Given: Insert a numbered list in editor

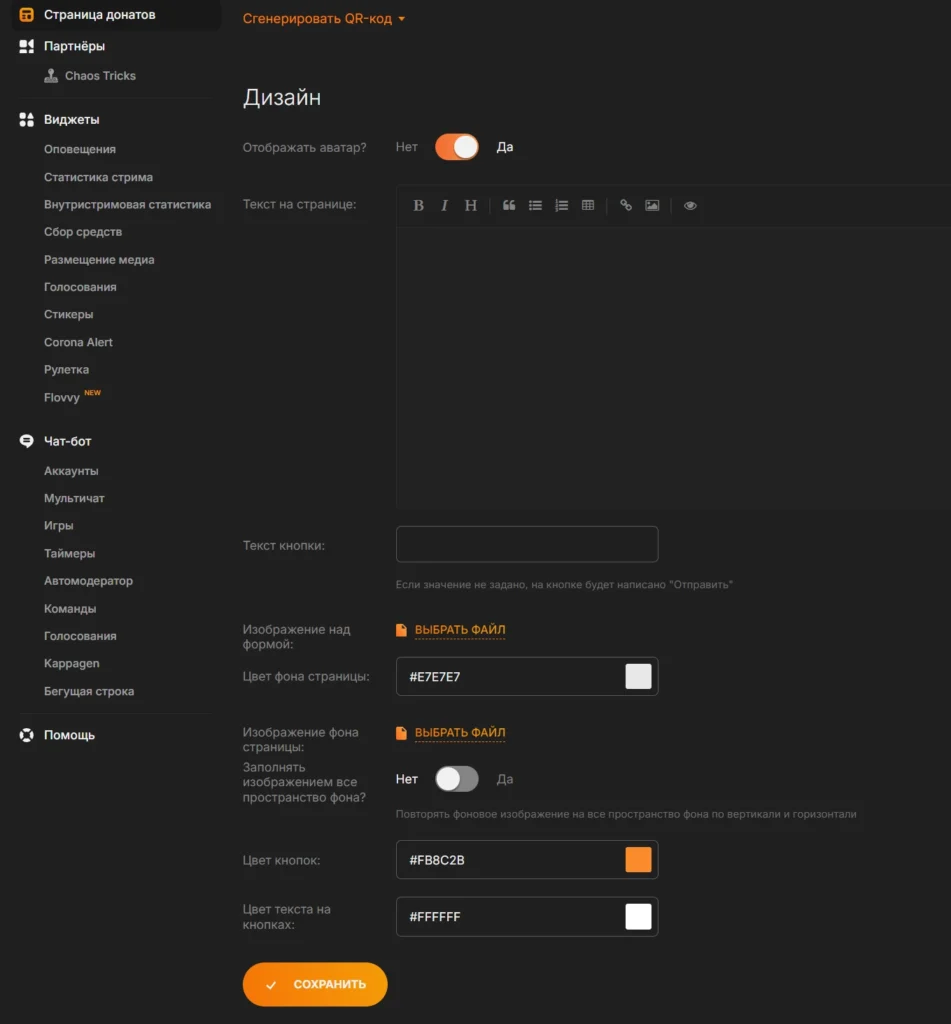Looking at the screenshot, I should [561, 205].
